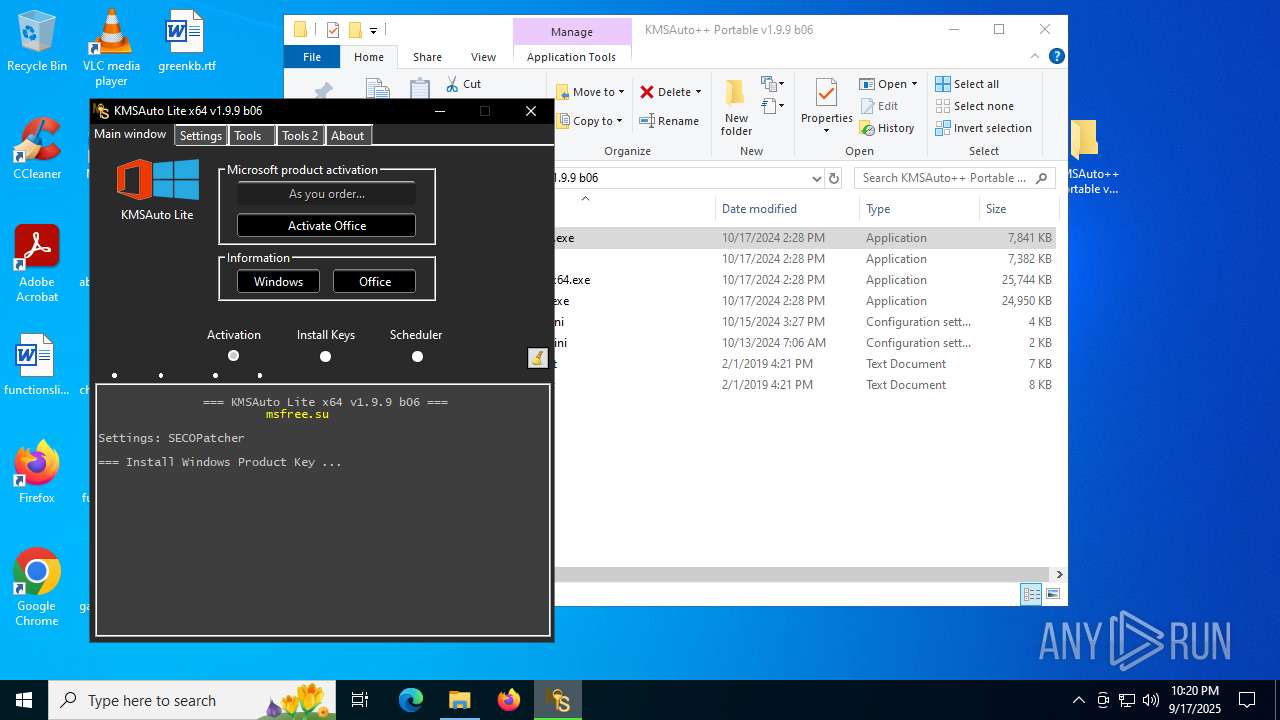Click the broom clear-log icon in KMSAuto

(538, 358)
